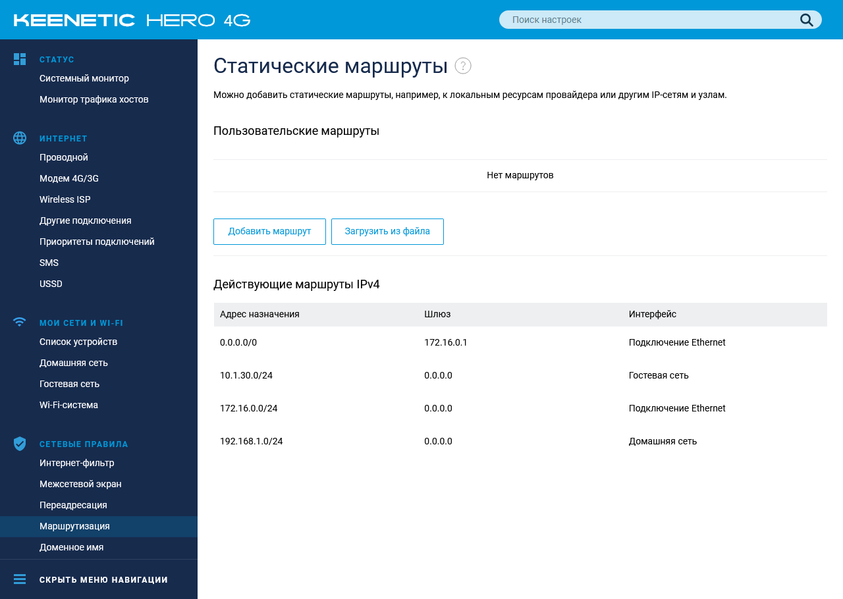
Task: Click the Добавить маршрут button
Action: pos(269,231)
